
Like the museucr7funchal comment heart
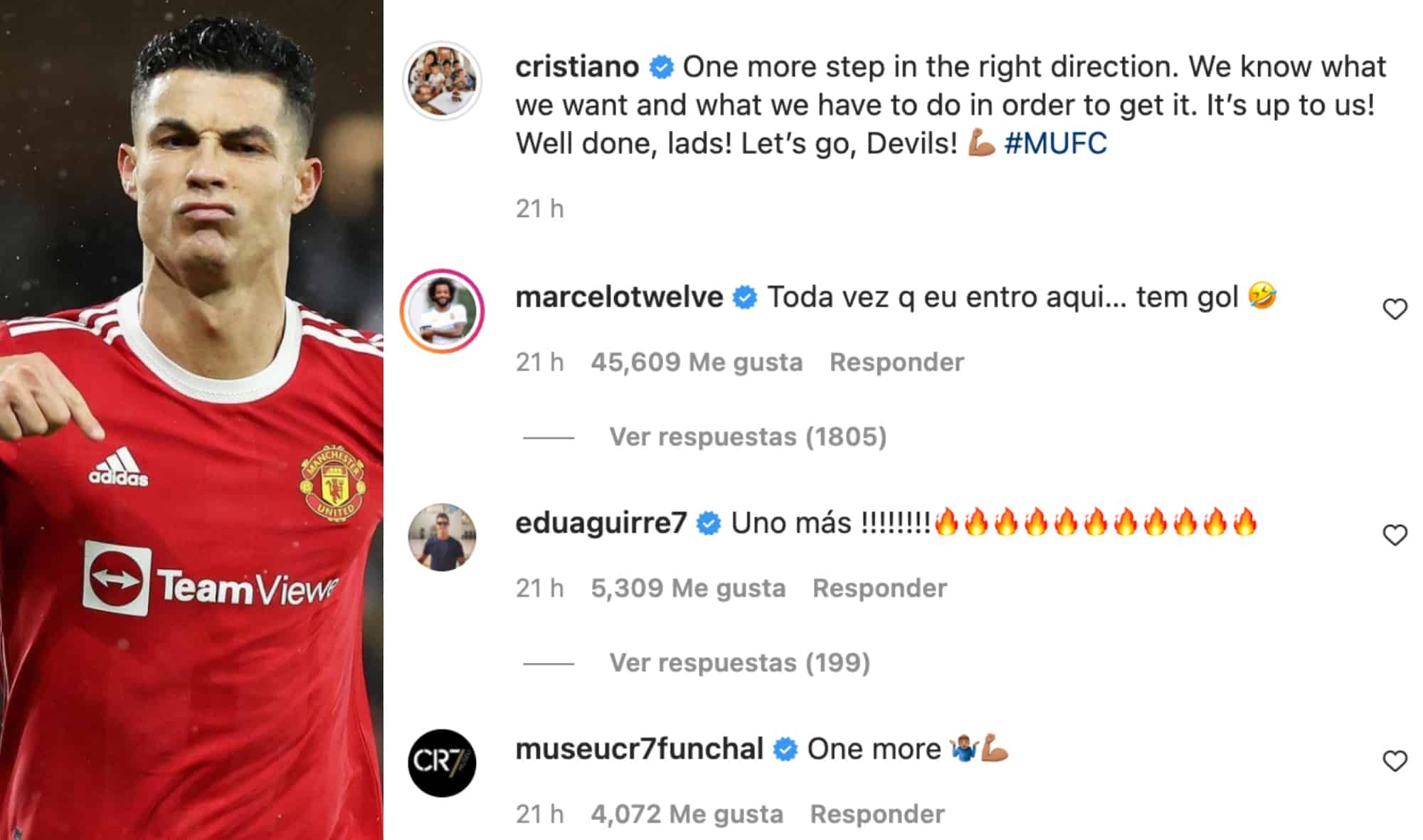(1395, 761)
